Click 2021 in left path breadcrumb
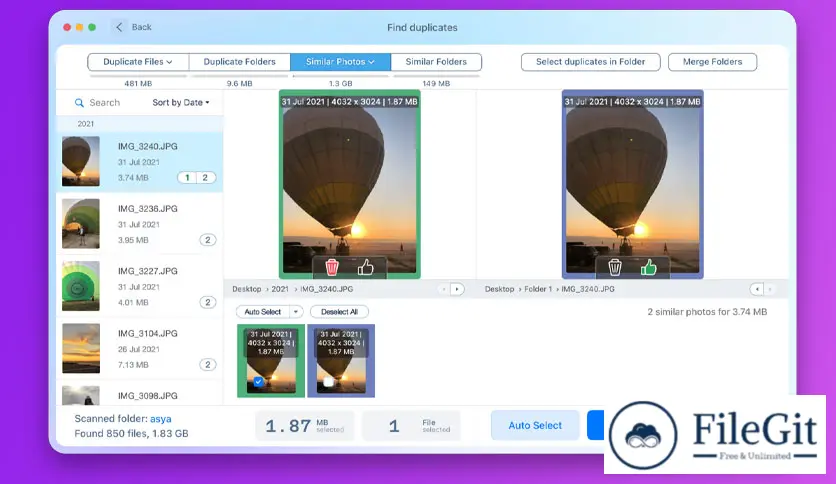Viewport: 836px width, 484px height. pos(280,289)
